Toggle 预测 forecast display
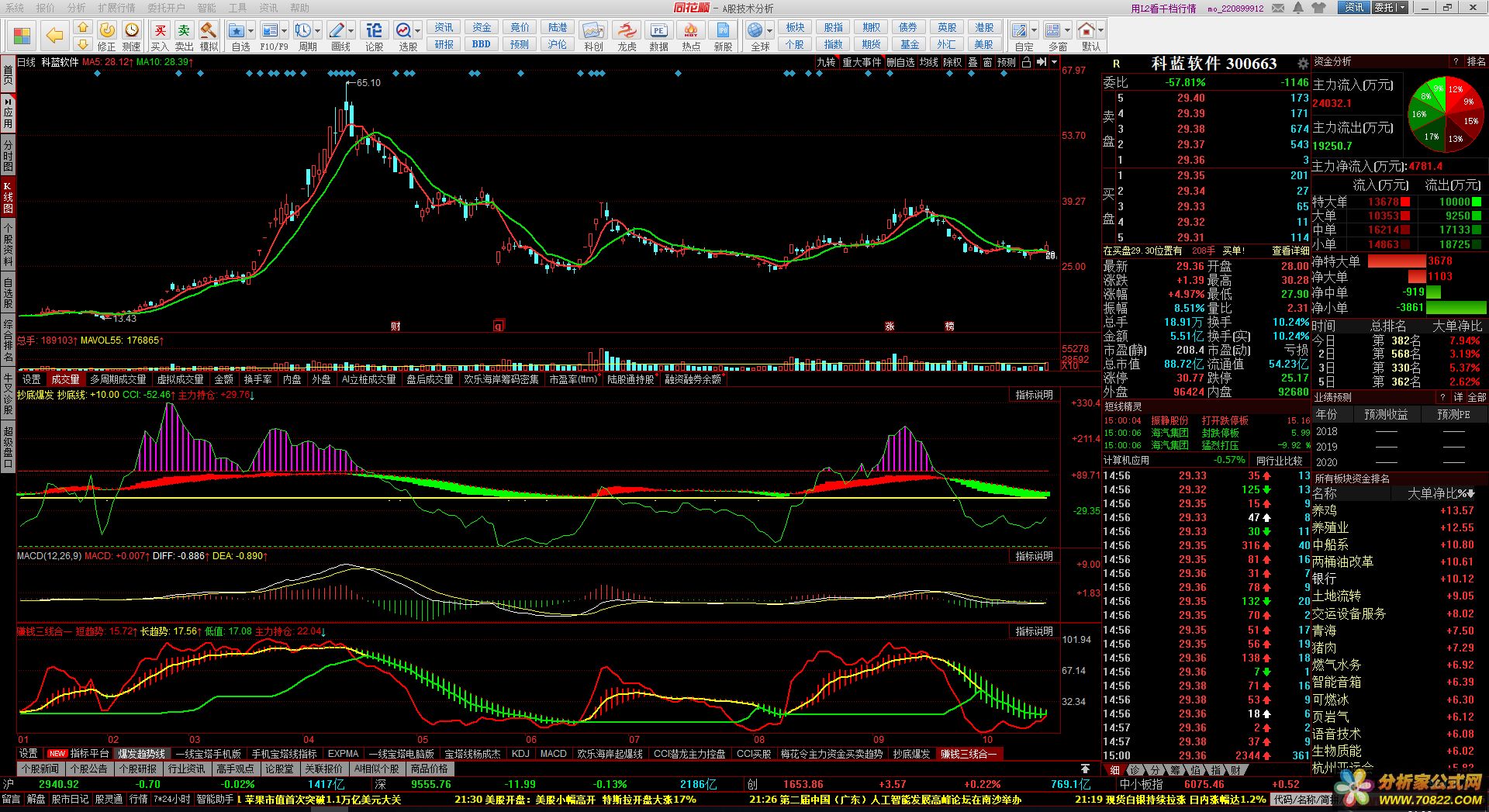This screenshot has height=812, width=1489. tap(1006, 62)
